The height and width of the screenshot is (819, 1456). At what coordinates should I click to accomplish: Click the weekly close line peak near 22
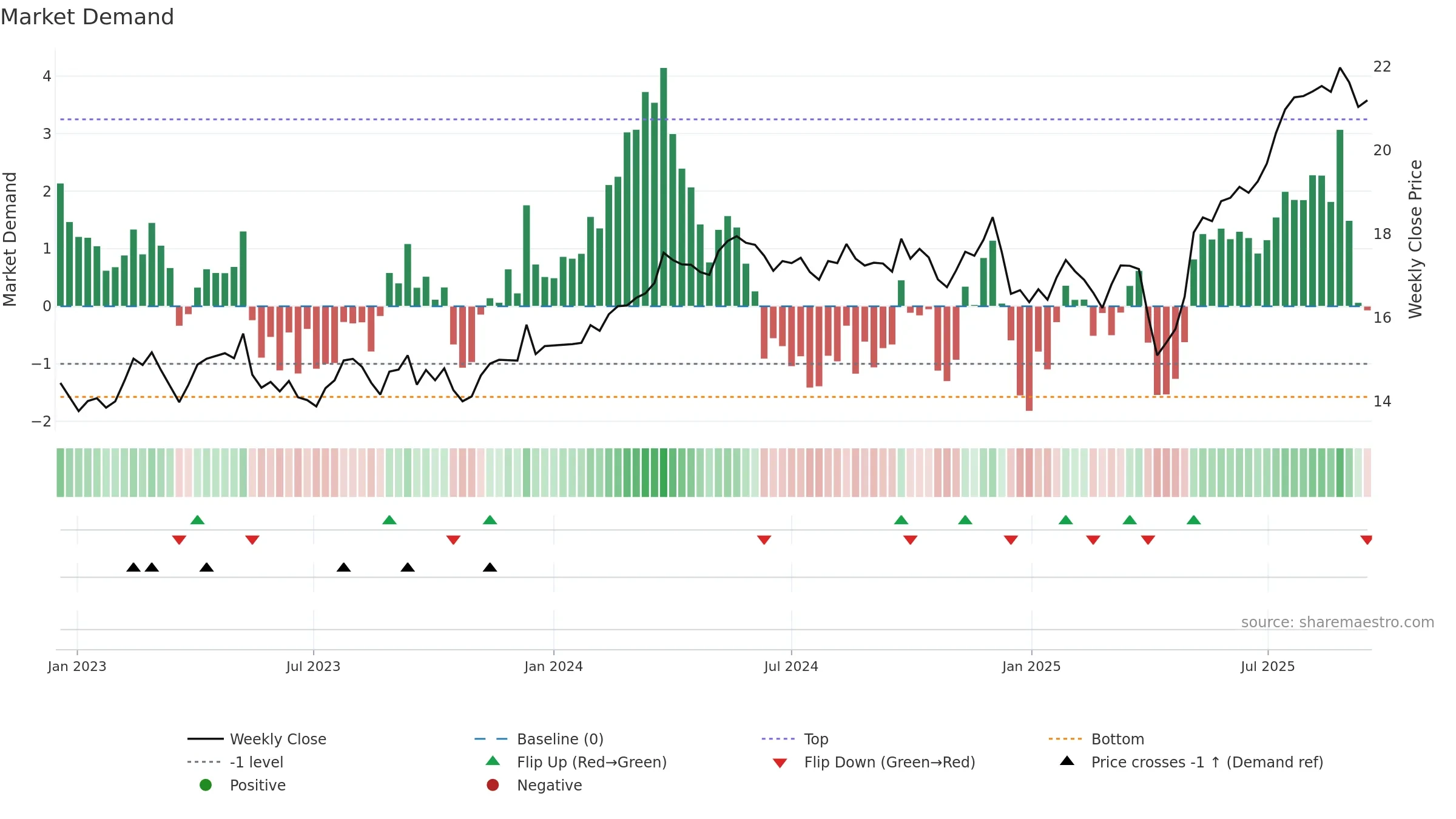point(1340,69)
